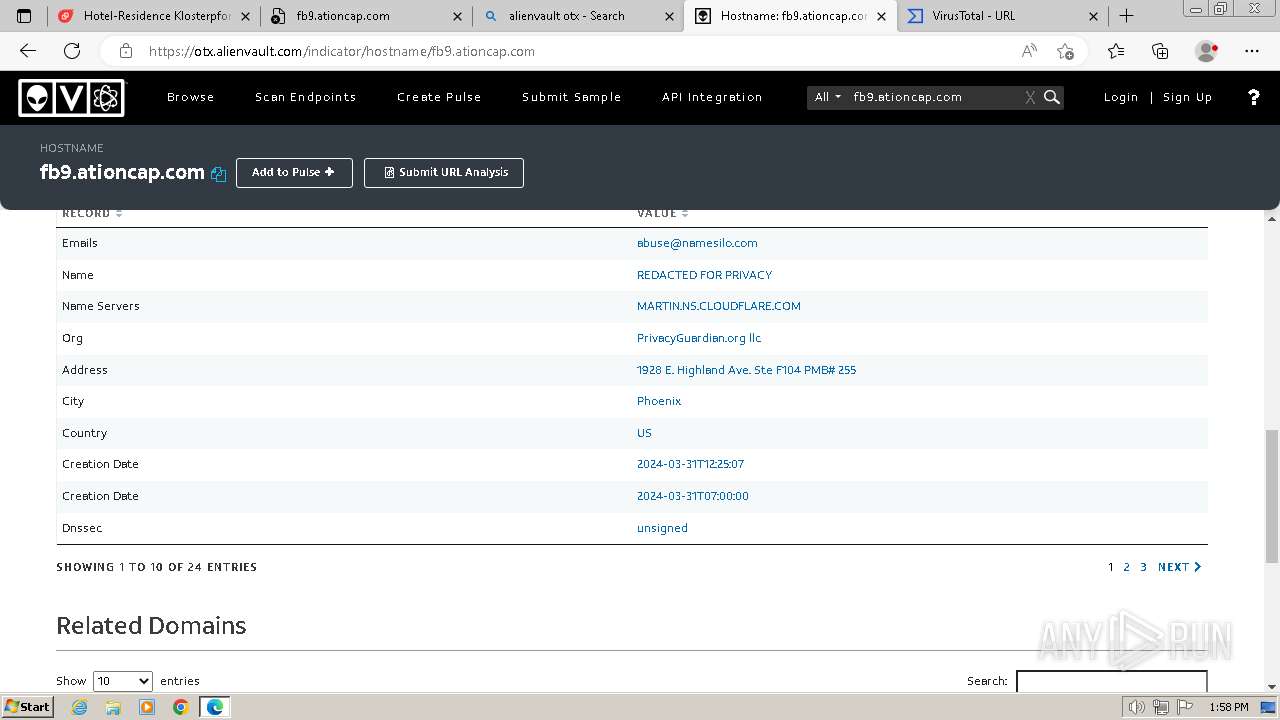This screenshot has height=720, width=1280.
Task: Click the Login link
Action: [1121, 97]
